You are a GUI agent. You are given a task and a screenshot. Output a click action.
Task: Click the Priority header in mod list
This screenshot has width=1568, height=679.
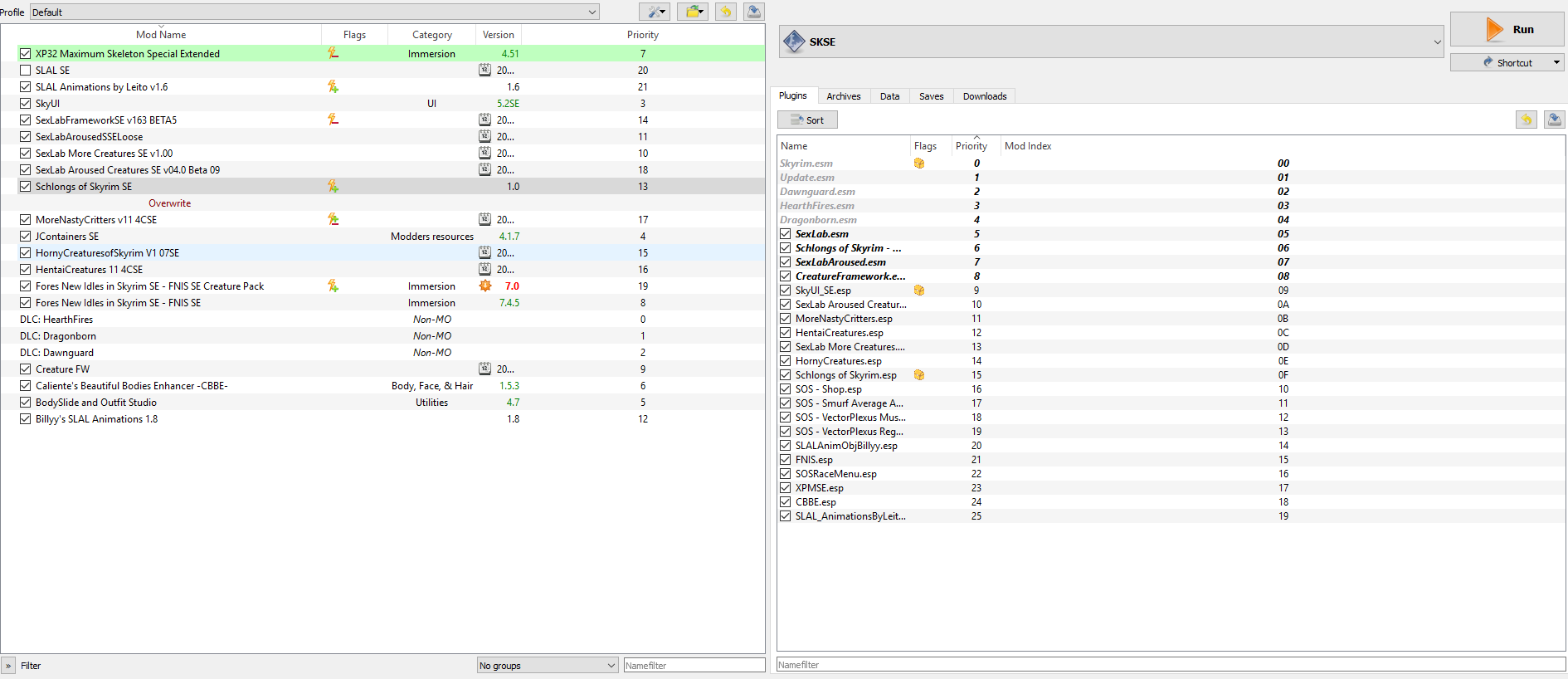(x=643, y=35)
